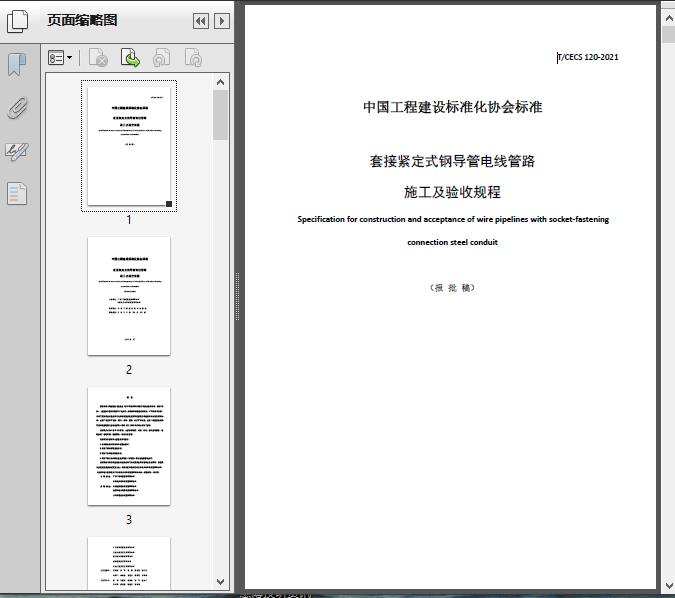This screenshot has width=675, height=598.
Task: Click the delete pages icon
Action: click(98, 58)
